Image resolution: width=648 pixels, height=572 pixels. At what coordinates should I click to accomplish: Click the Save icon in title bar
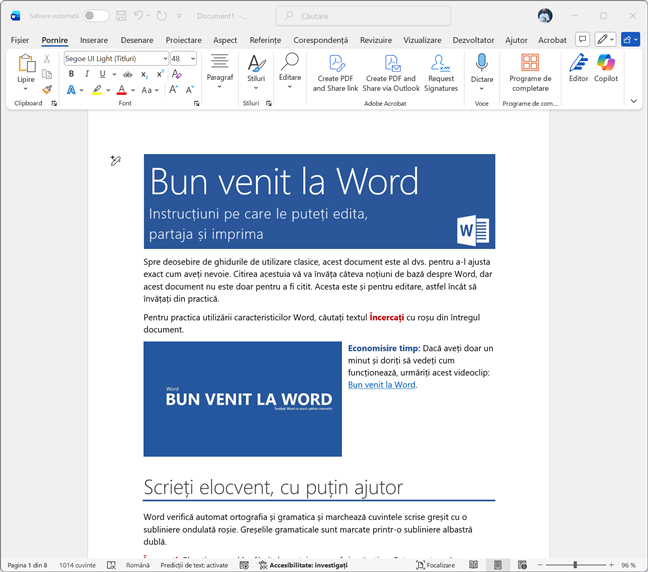pyautogui.click(x=121, y=16)
